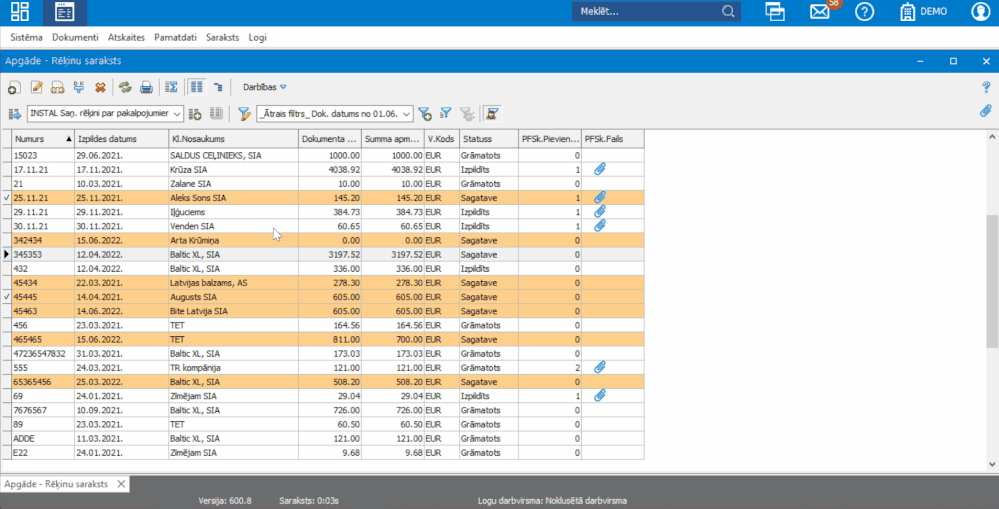Expand the Darbības dropdown
The image size is (999, 509).
coord(264,87)
